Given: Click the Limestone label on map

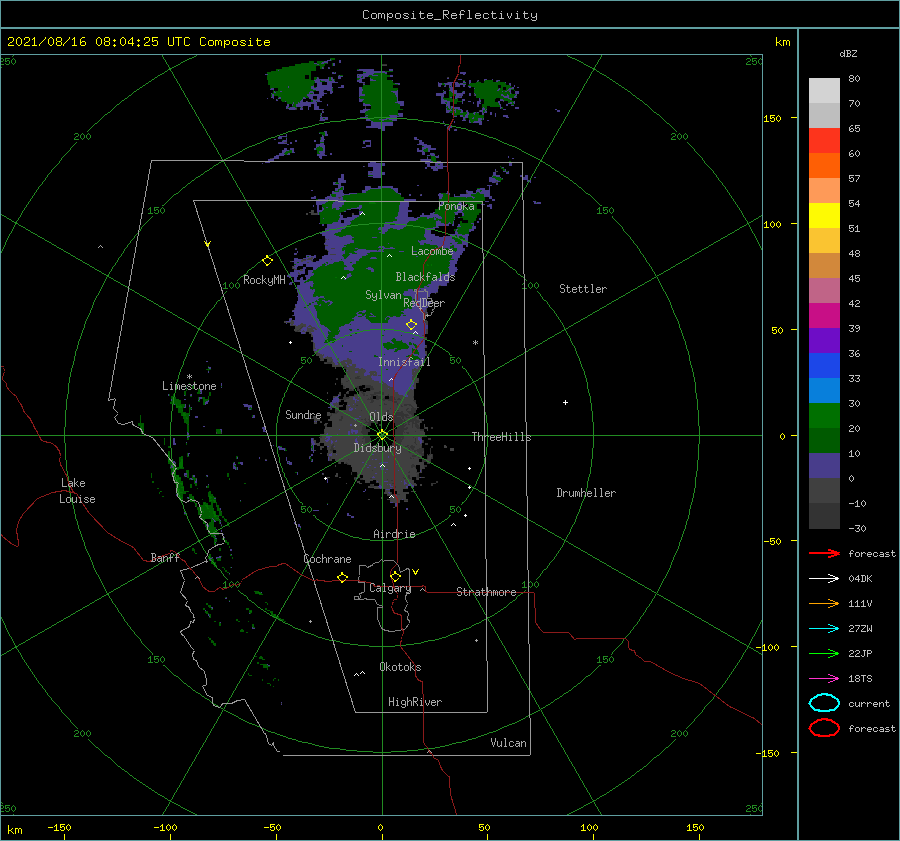Looking at the screenshot, I should pos(189,386).
